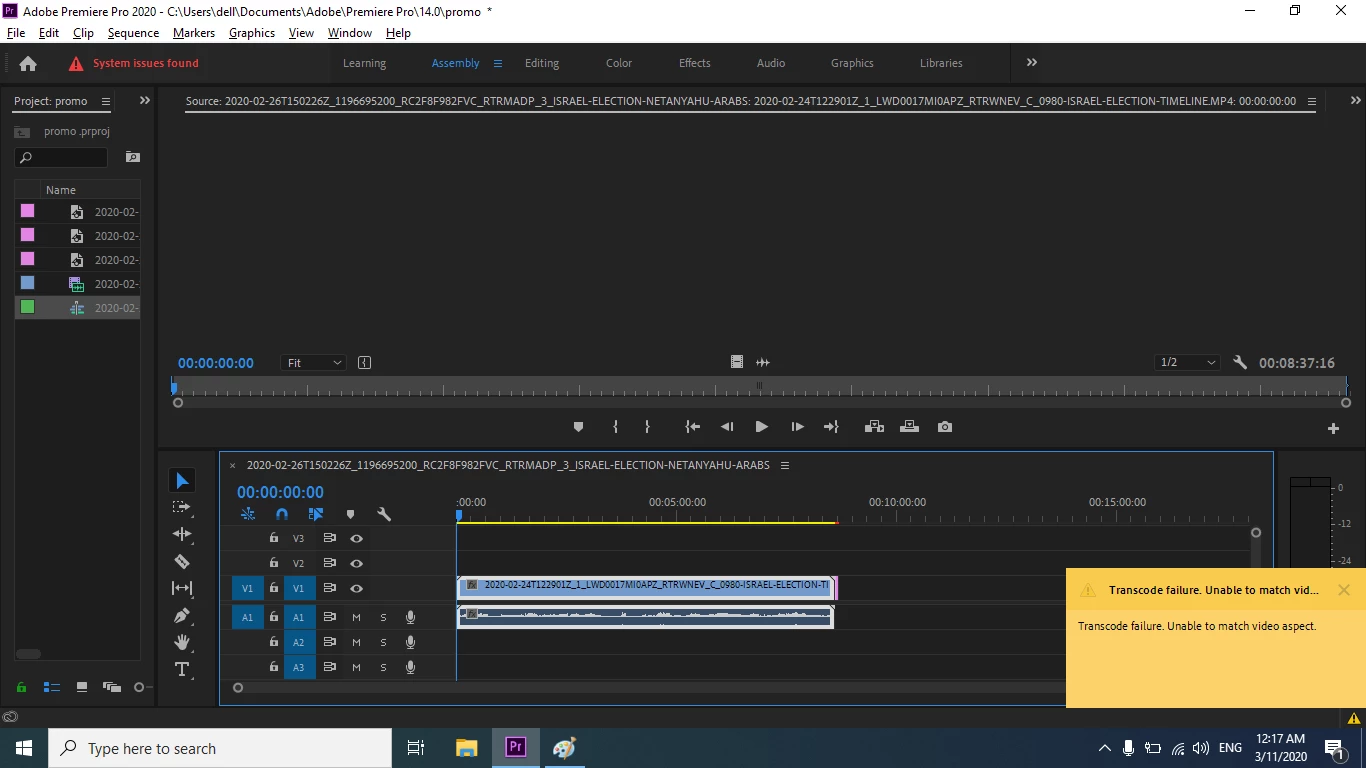Expand hidden panels next to Project
The image size is (1366, 768).
[x=145, y=100]
